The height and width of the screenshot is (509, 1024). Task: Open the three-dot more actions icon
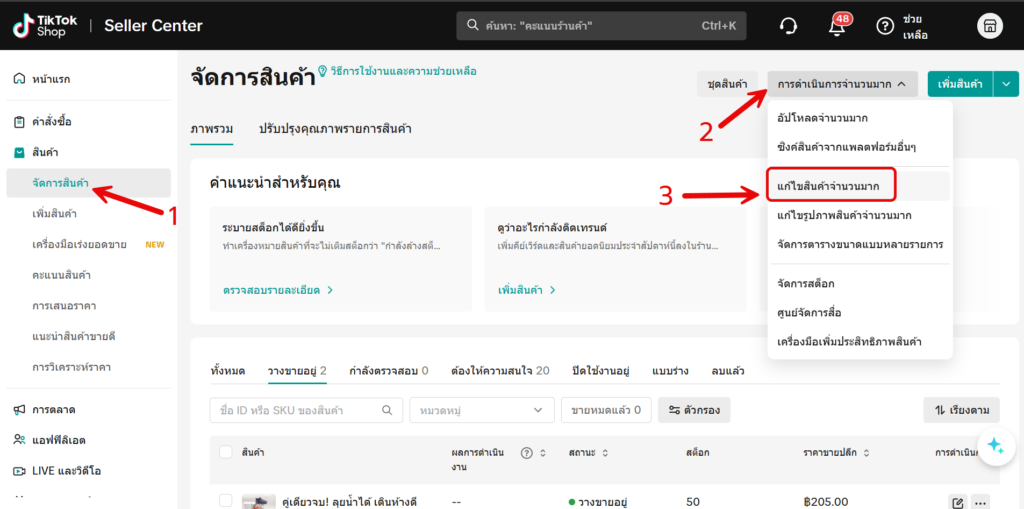(x=980, y=502)
